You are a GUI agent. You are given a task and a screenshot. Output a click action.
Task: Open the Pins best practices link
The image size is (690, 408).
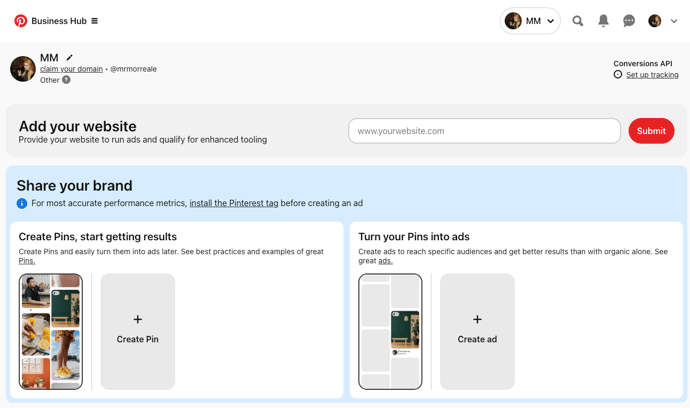tap(27, 261)
